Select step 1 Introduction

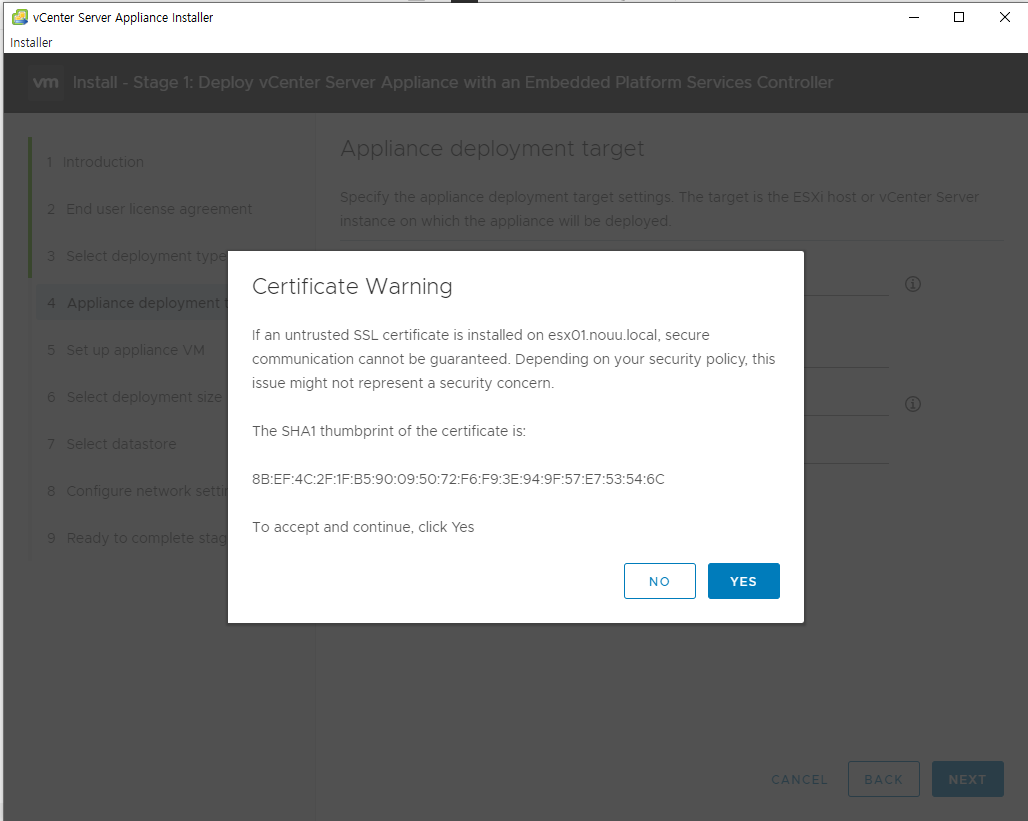[x=95, y=162]
